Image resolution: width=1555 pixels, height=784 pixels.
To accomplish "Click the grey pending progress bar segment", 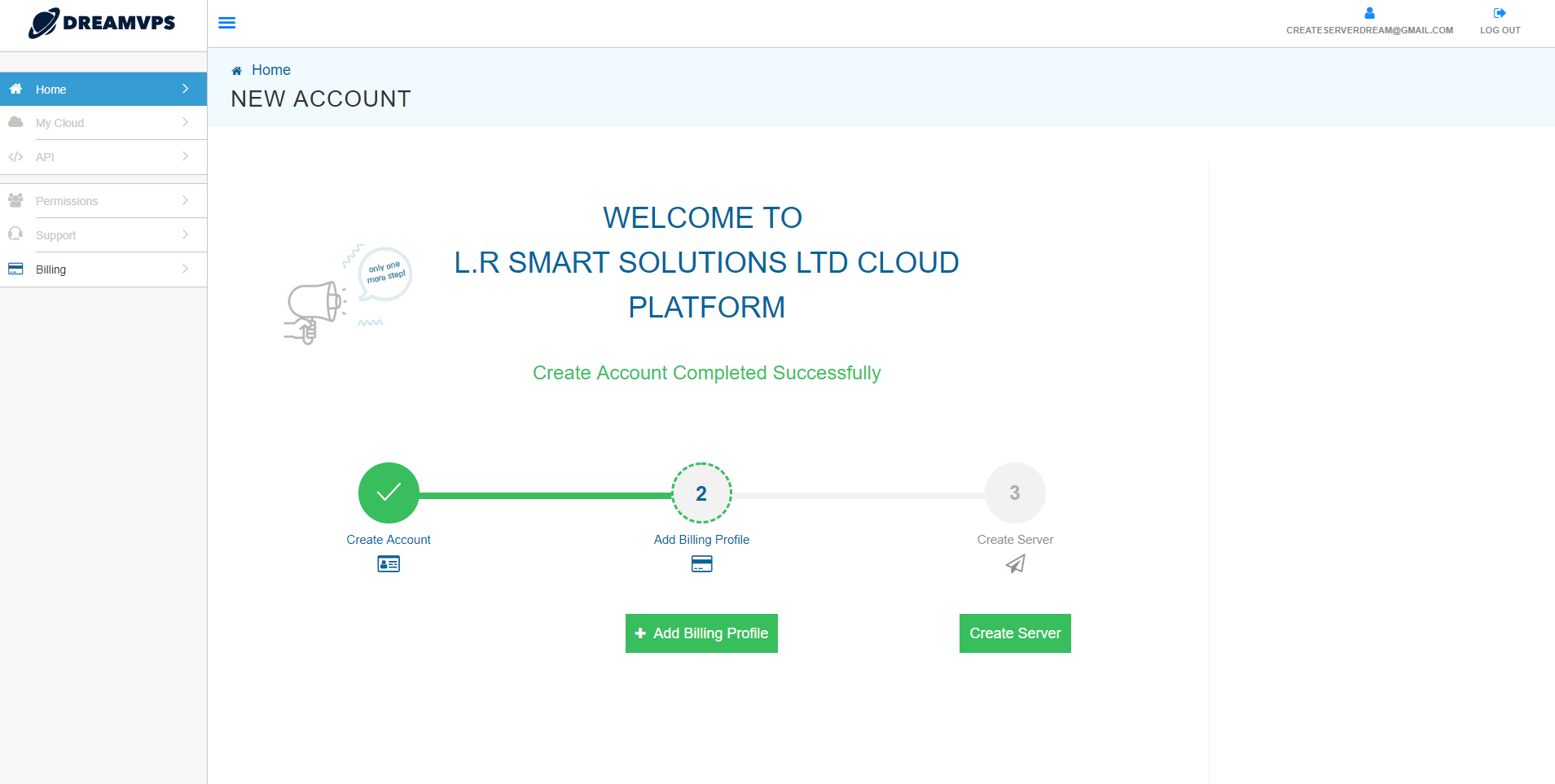I will pyautogui.click(x=859, y=495).
